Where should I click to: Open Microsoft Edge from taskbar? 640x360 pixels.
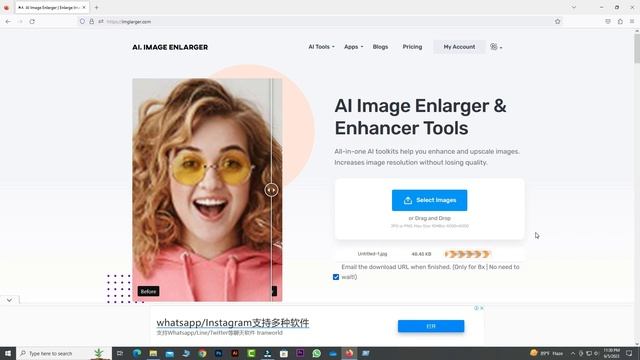click(137, 353)
